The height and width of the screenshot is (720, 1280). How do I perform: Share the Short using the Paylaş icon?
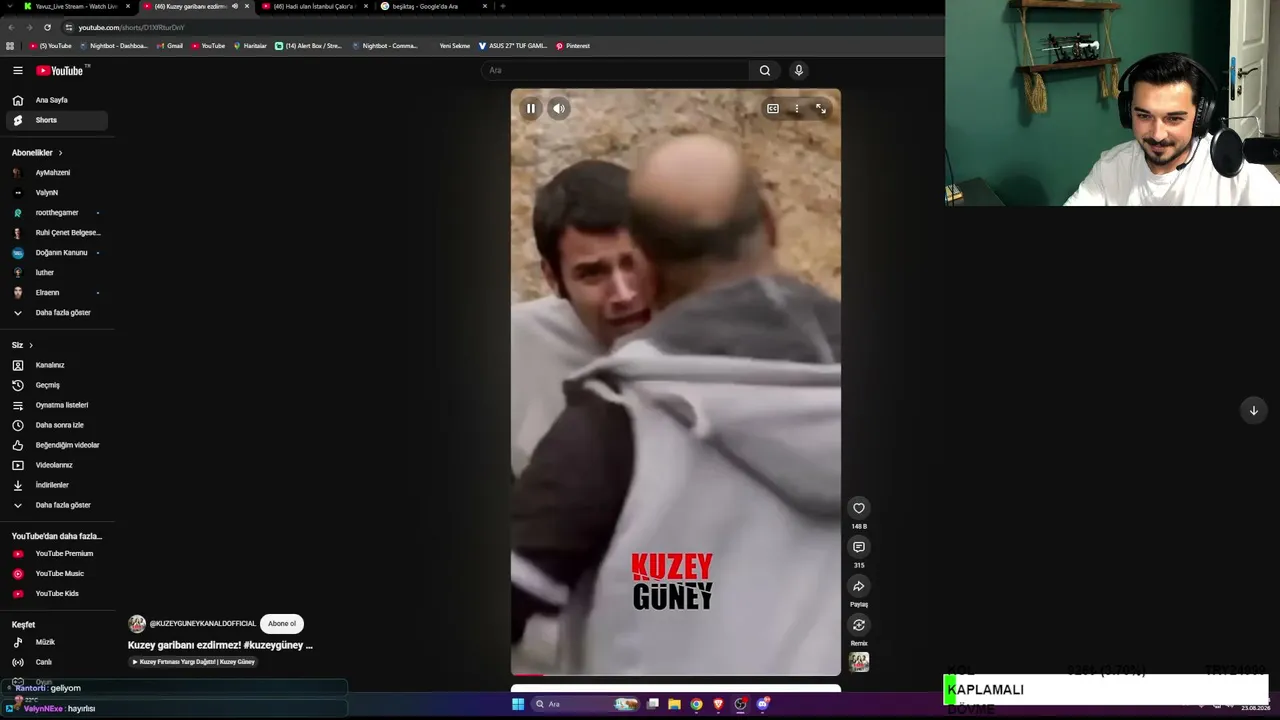coord(858,586)
